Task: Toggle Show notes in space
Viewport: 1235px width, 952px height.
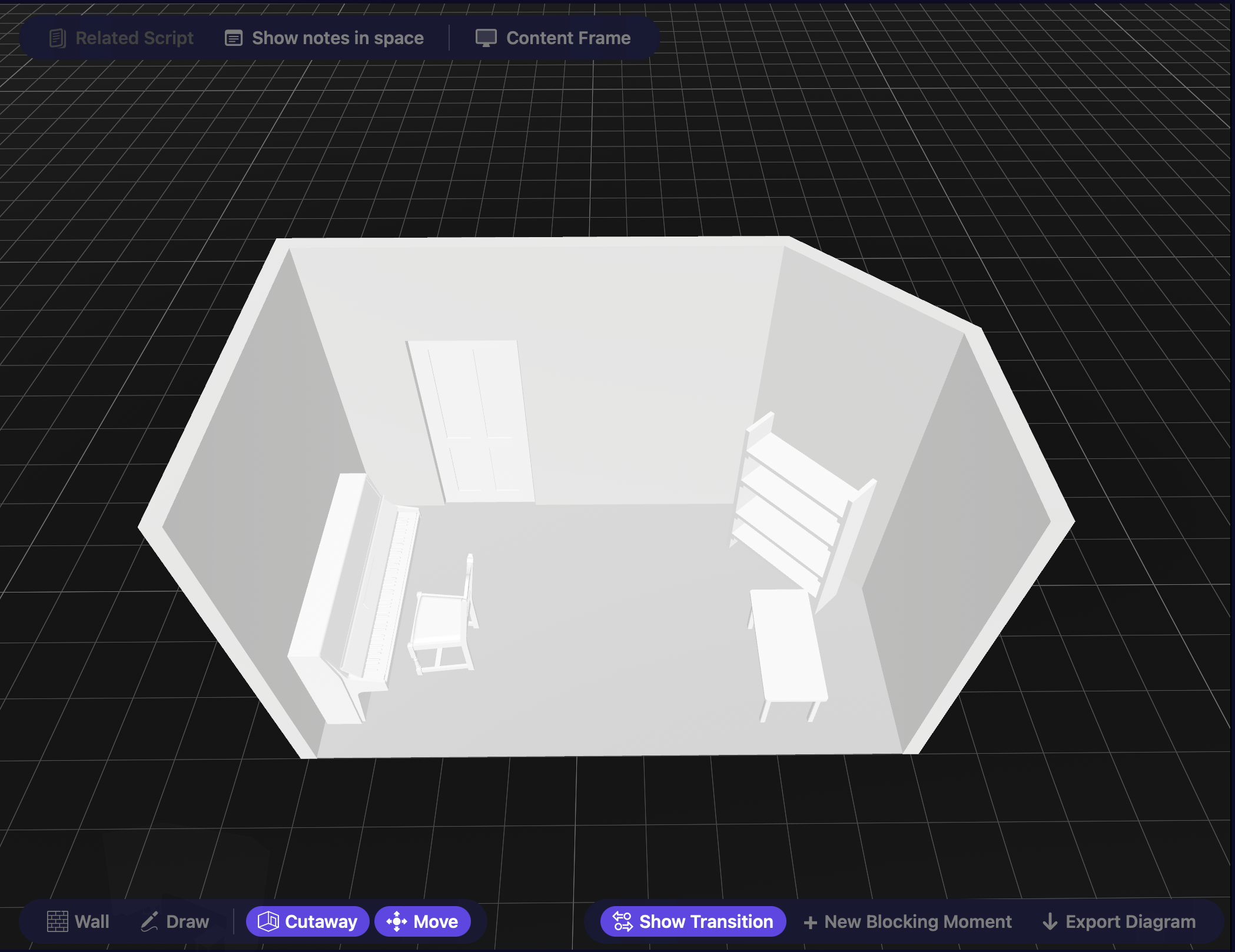Action: coord(324,38)
